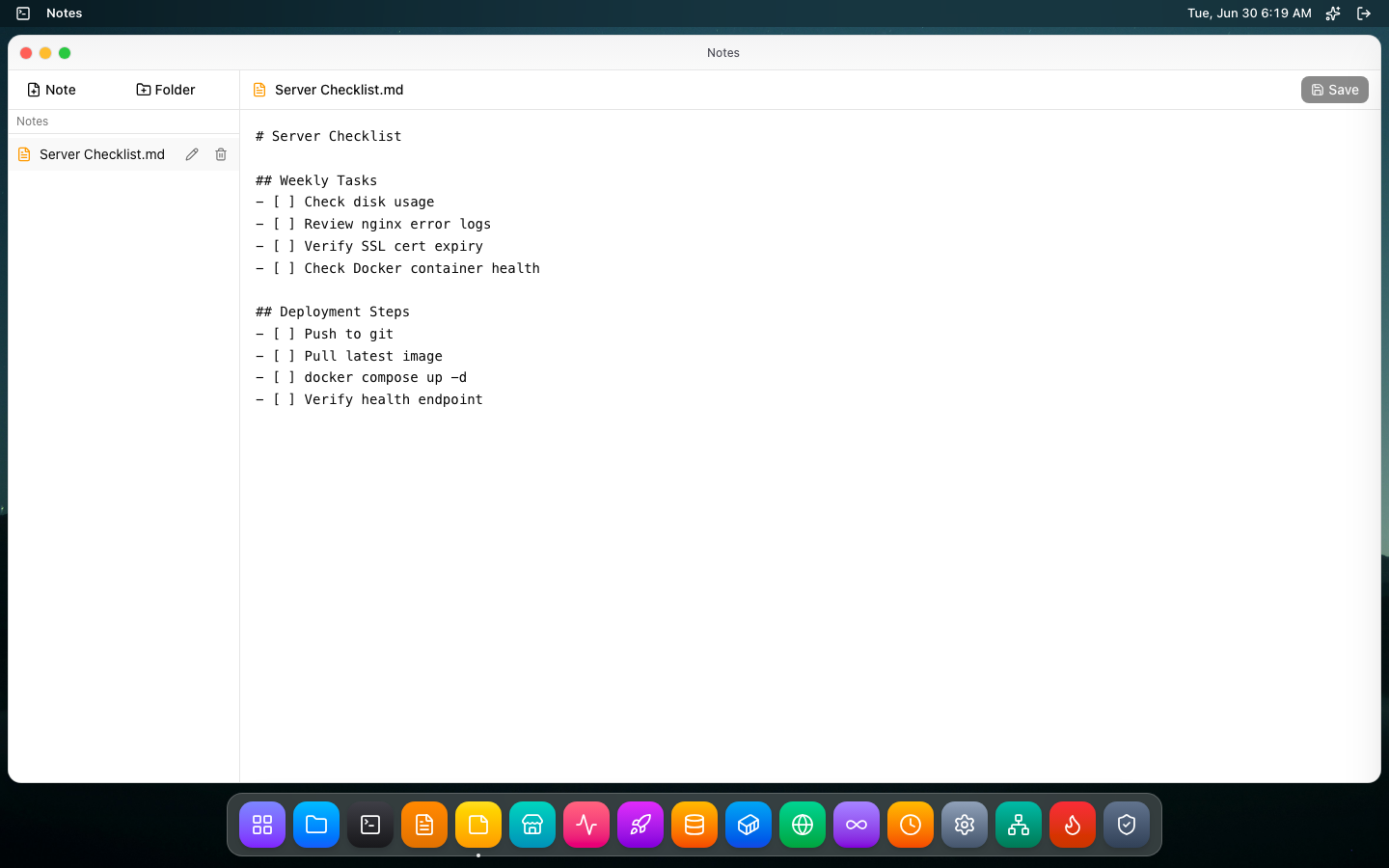Image resolution: width=1389 pixels, height=868 pixels.
Task: Open the yellow Notes app in dock
Action: [478, 825]
